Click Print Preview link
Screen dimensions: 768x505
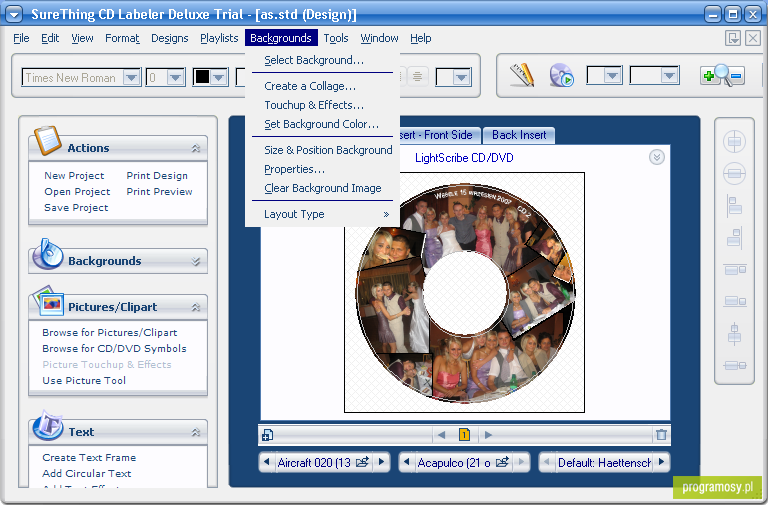coord(159,192)
